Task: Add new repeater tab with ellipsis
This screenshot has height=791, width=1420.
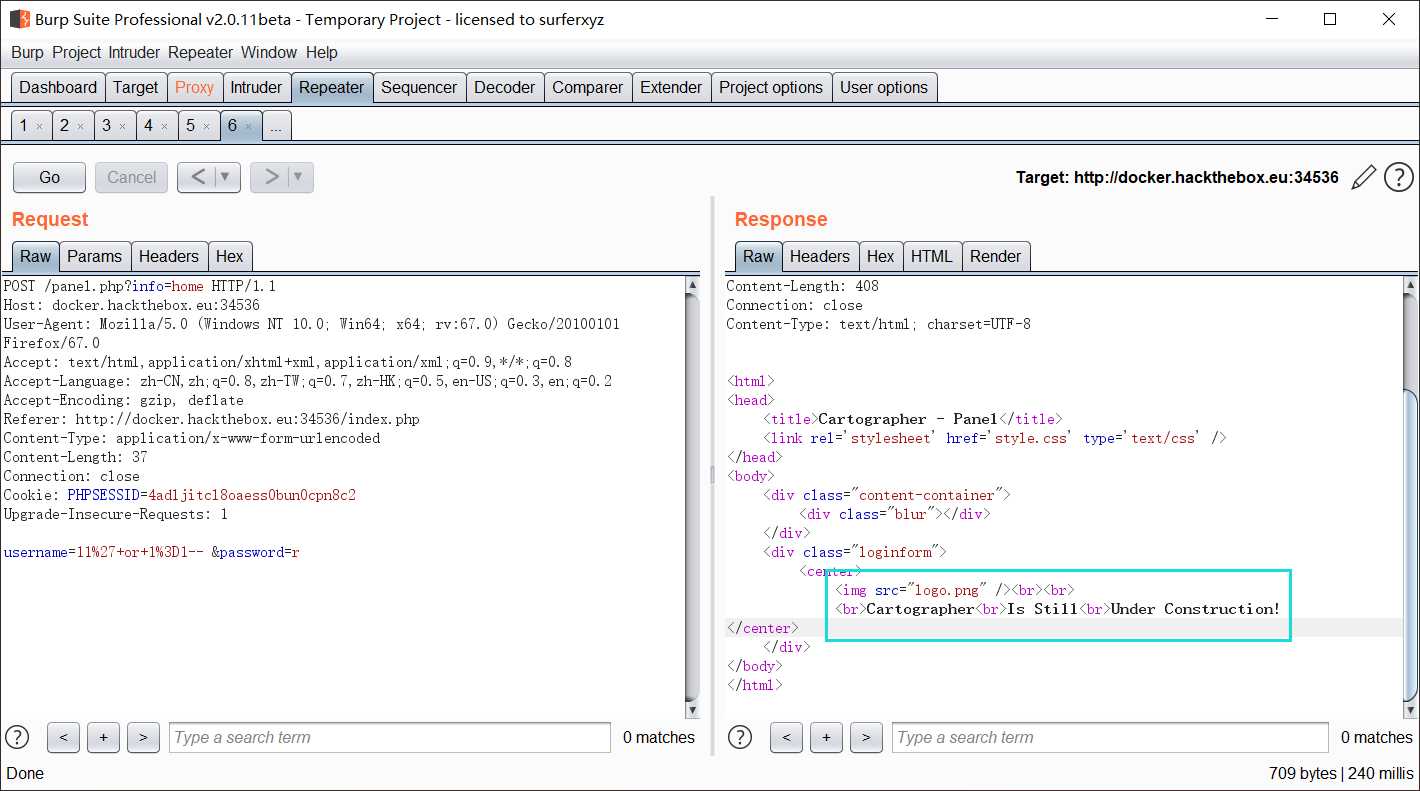Action: pos(276,126)
